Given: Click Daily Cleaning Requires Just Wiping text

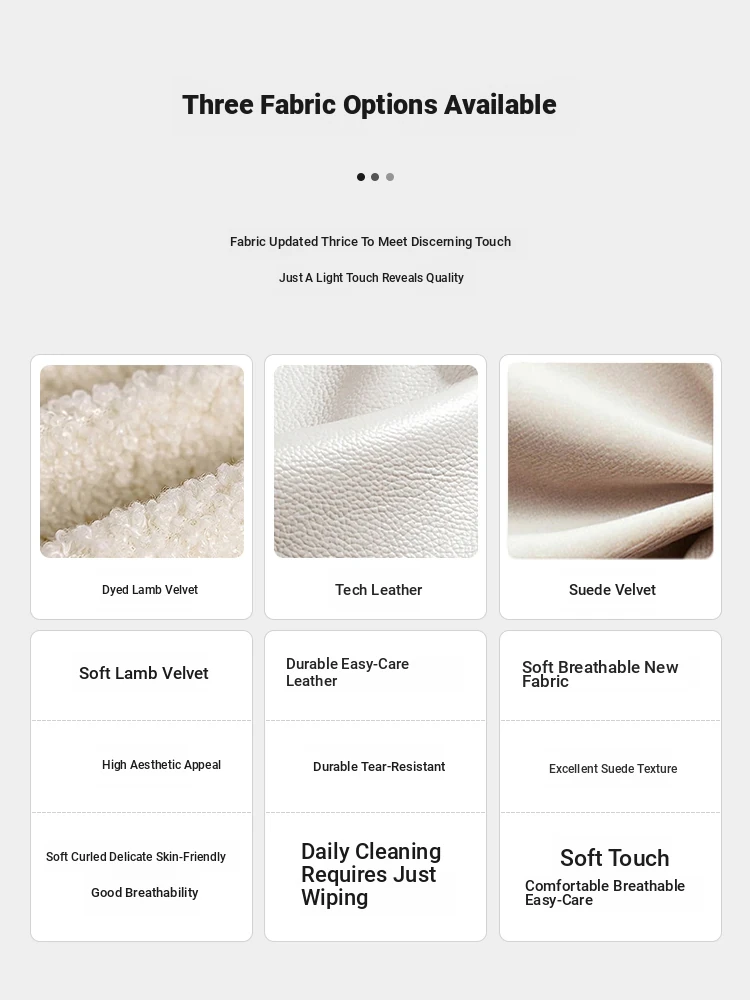Looking at the screenshot, I should click(x=371, y=874).
